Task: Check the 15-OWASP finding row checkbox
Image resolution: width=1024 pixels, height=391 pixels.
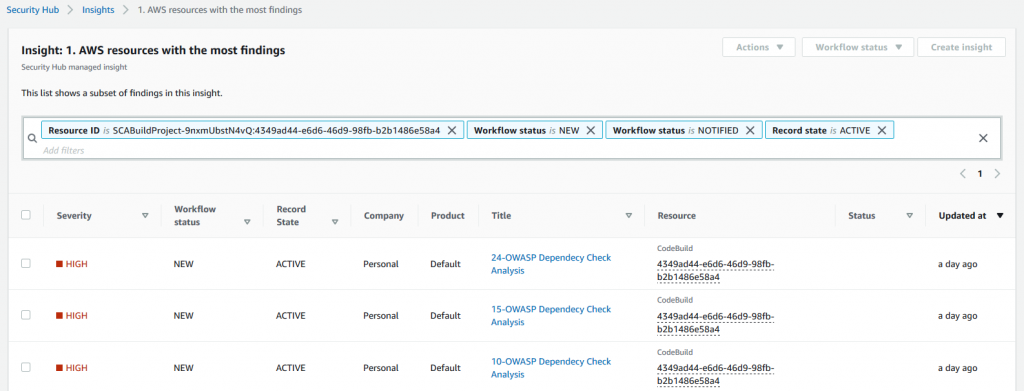Action: pyautogui.click(x=26, y=315)
